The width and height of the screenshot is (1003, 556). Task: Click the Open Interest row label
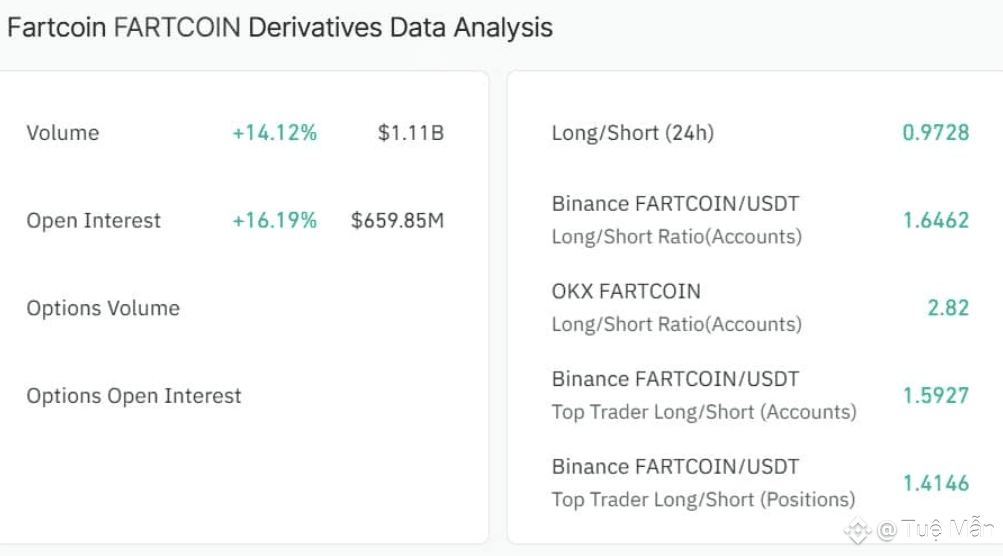(93, 221)
